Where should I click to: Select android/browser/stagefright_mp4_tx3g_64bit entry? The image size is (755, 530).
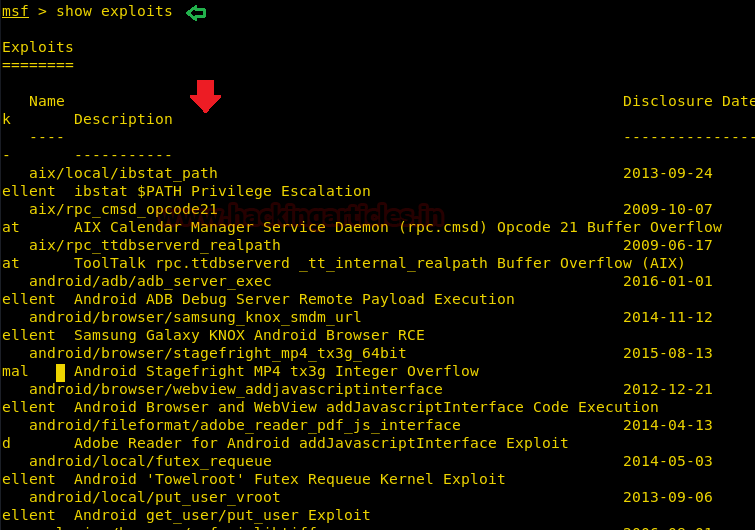coord(218,353)
